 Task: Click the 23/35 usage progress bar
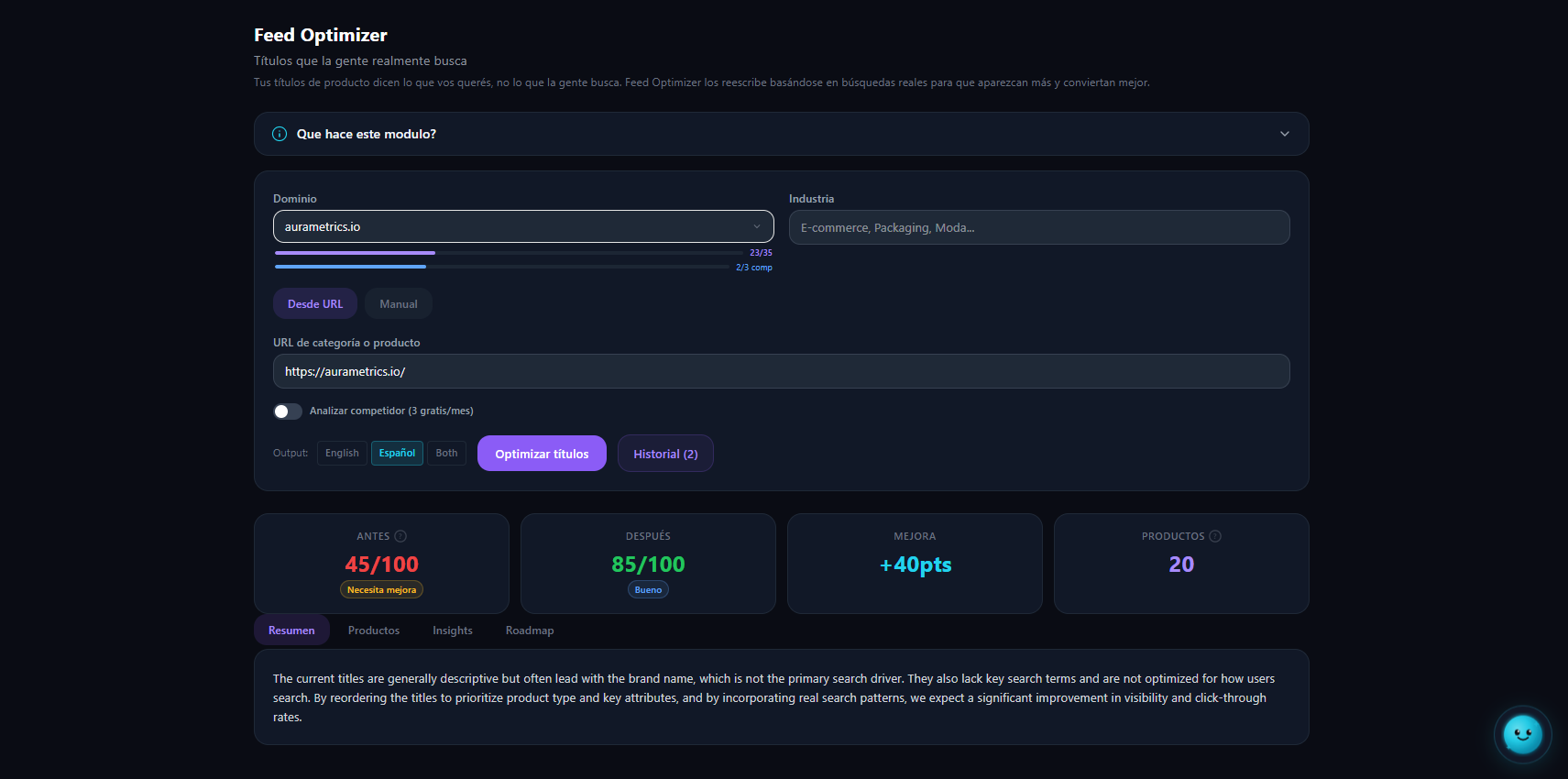509,253
